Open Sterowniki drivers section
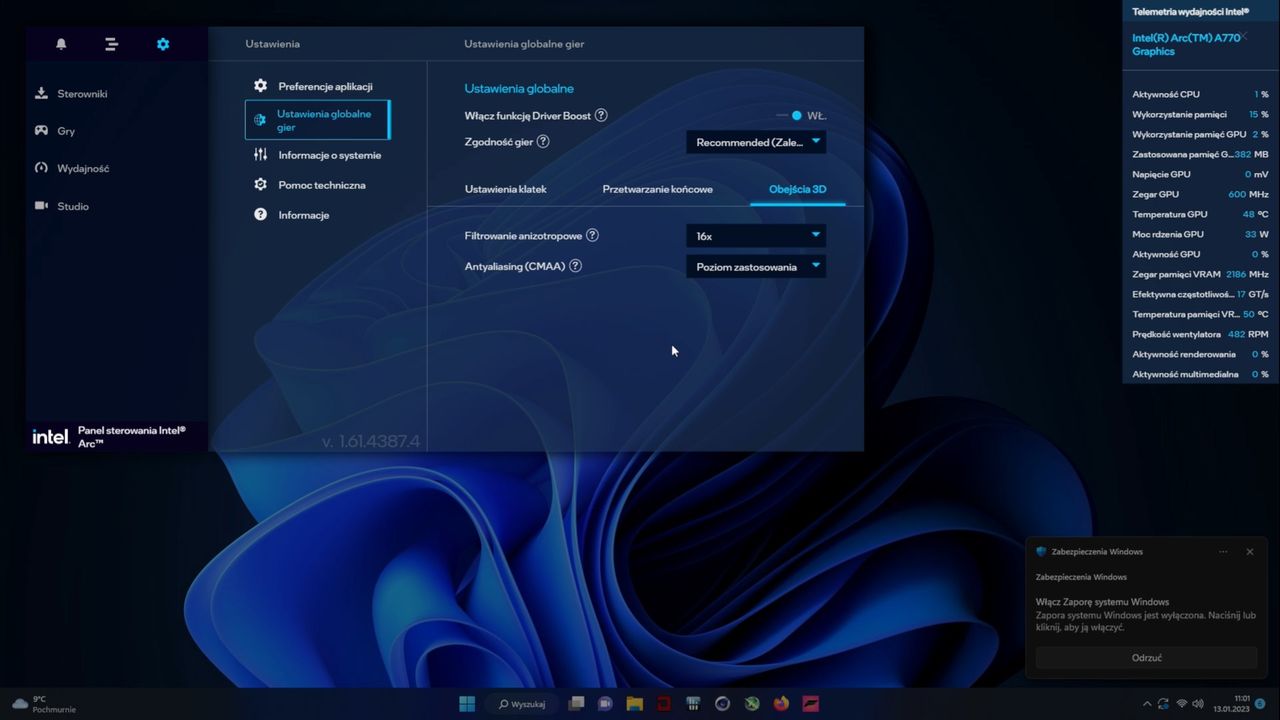The image size is (1280, 720). 71,94
